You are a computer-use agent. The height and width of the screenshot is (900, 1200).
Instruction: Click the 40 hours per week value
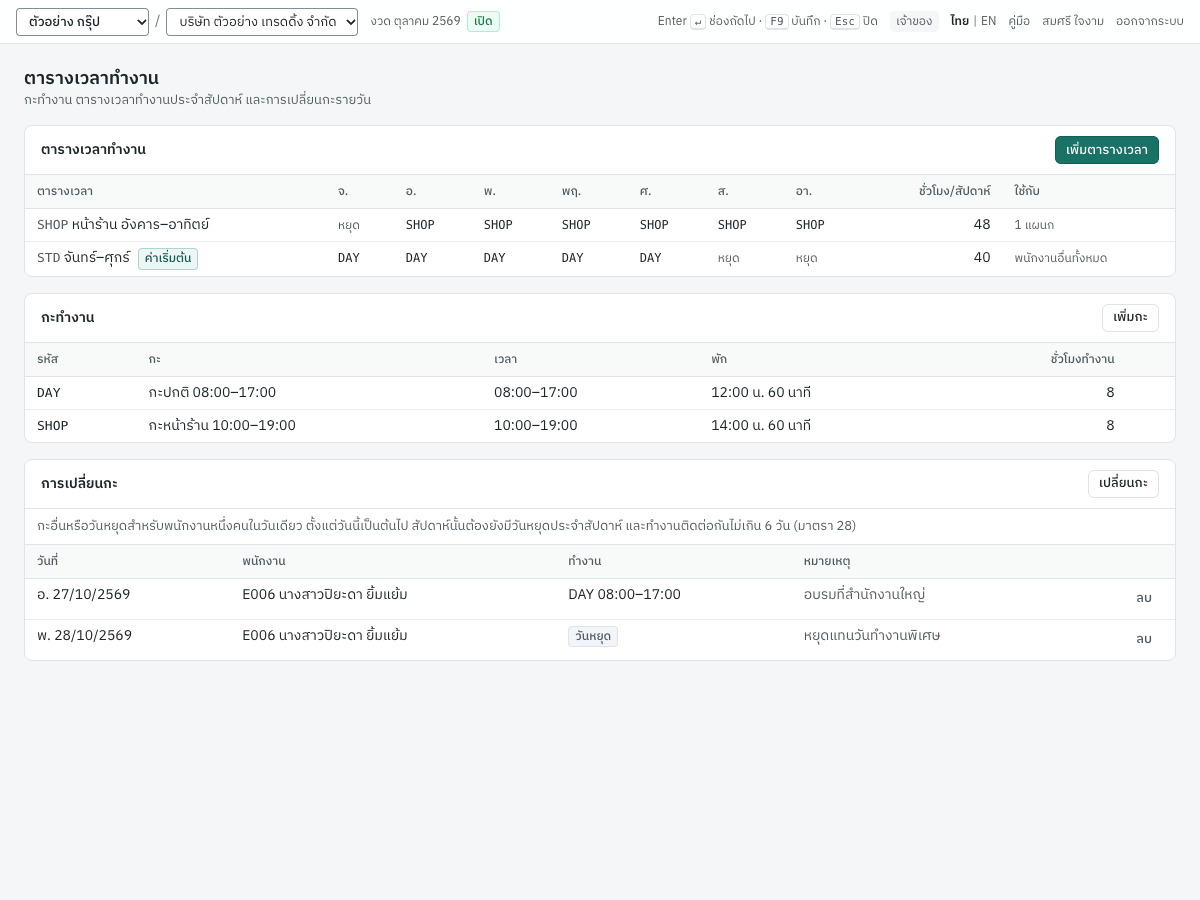pyautogui.click(x=982, y=258)
